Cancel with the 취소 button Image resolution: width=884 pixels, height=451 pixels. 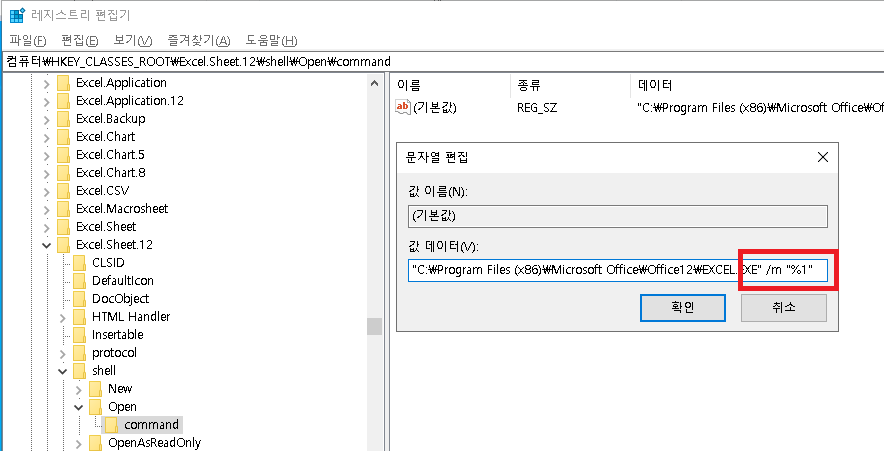tap(784, 308)
